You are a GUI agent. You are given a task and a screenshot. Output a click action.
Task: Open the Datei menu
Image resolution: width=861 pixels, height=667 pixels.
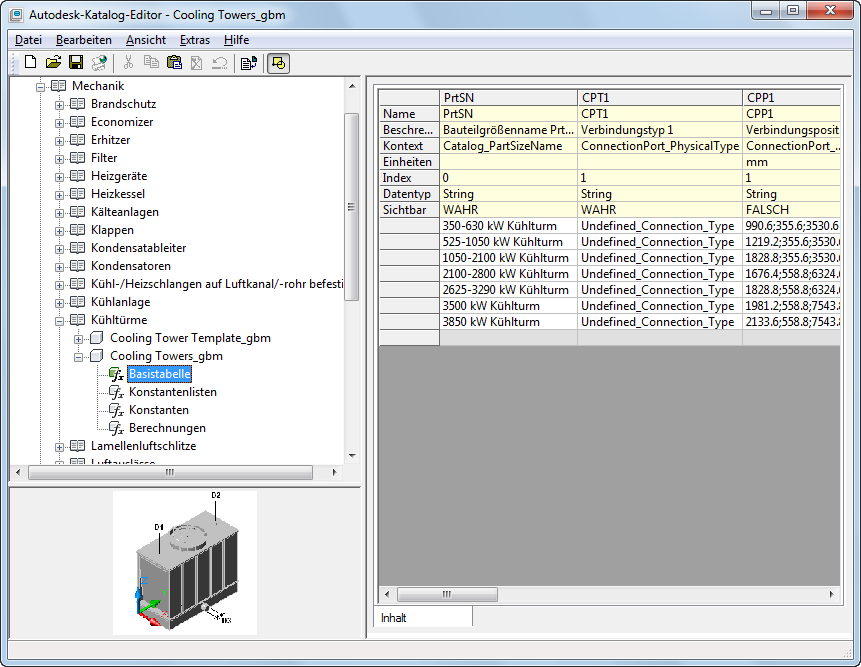[29, 40]
